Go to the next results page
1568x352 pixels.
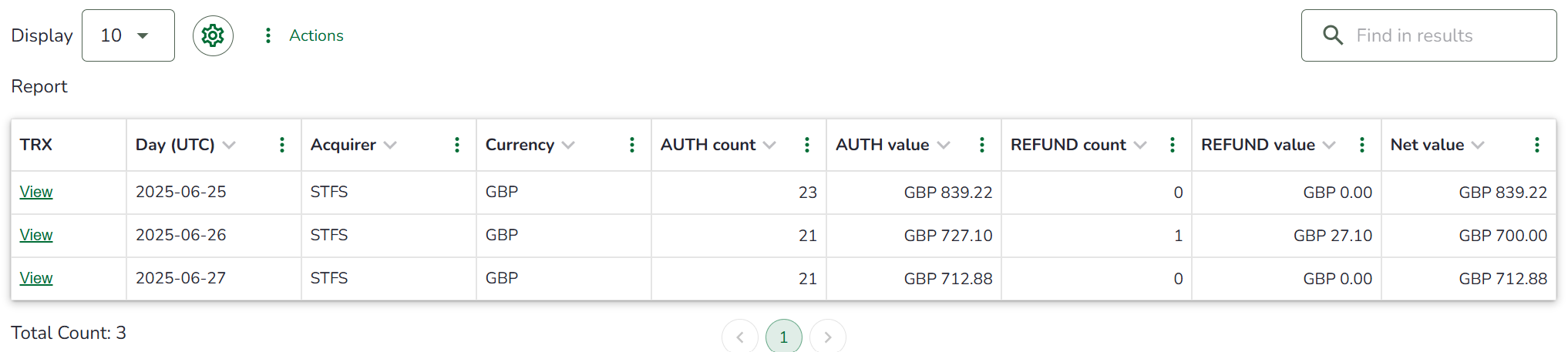point(827,337)
